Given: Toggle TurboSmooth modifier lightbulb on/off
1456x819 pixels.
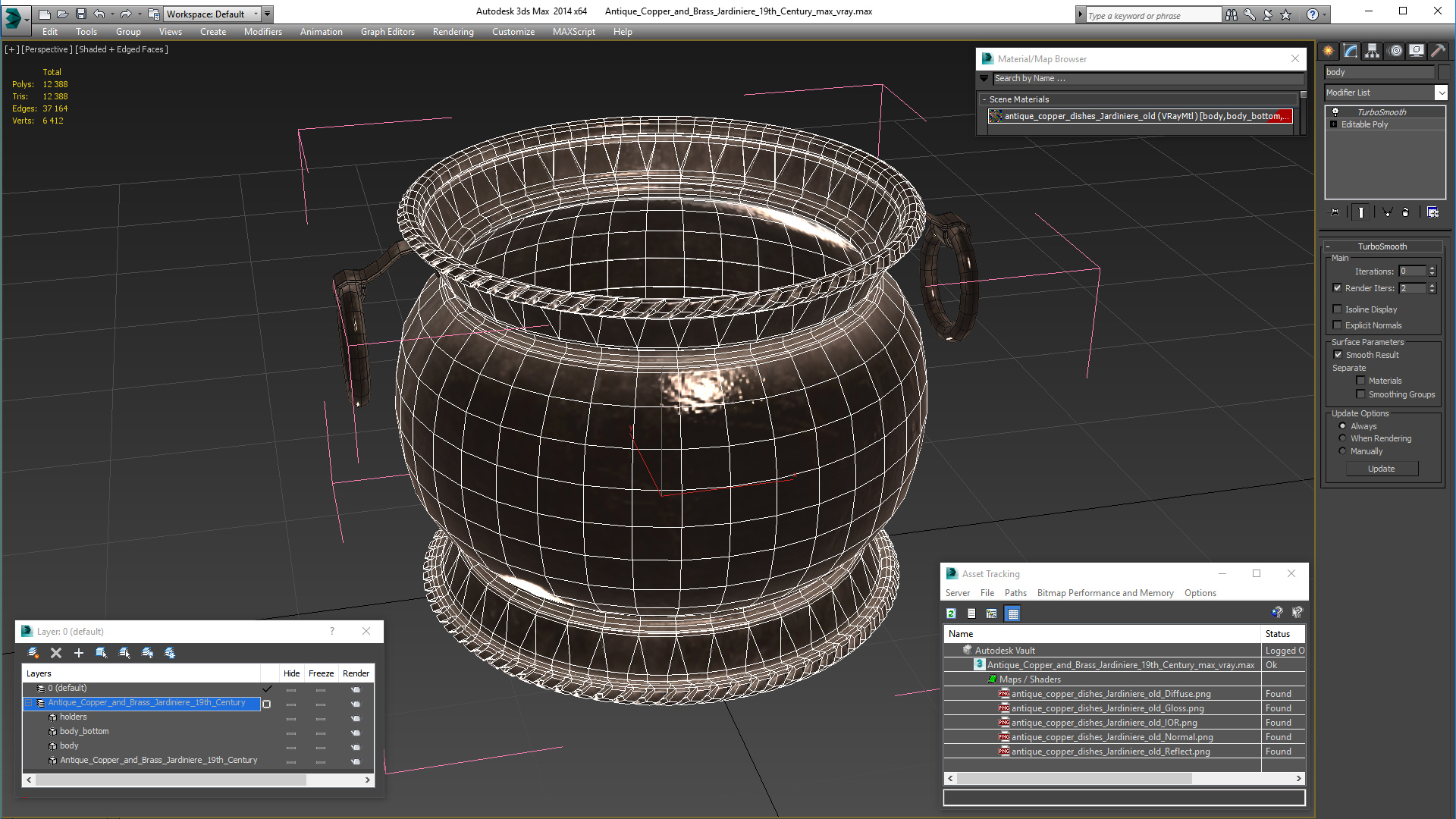Looking at the screenshot, I should pyautogui.click(x=1335, y=112).
